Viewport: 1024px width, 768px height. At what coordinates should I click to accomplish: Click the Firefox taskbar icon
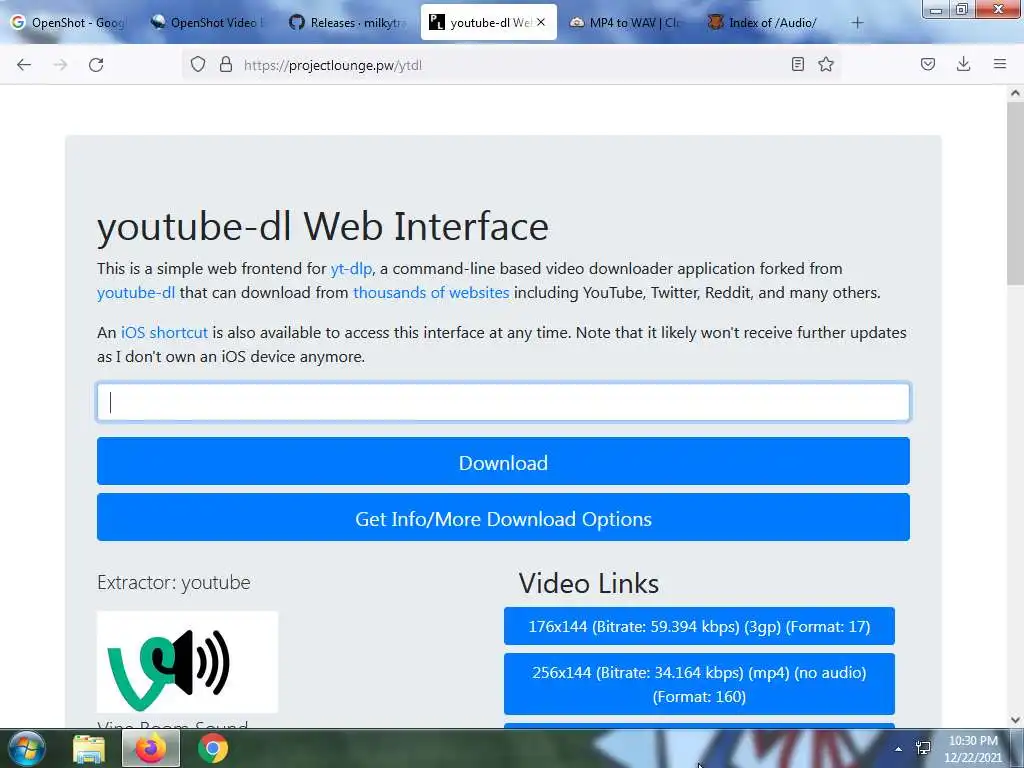click(151, 748)
